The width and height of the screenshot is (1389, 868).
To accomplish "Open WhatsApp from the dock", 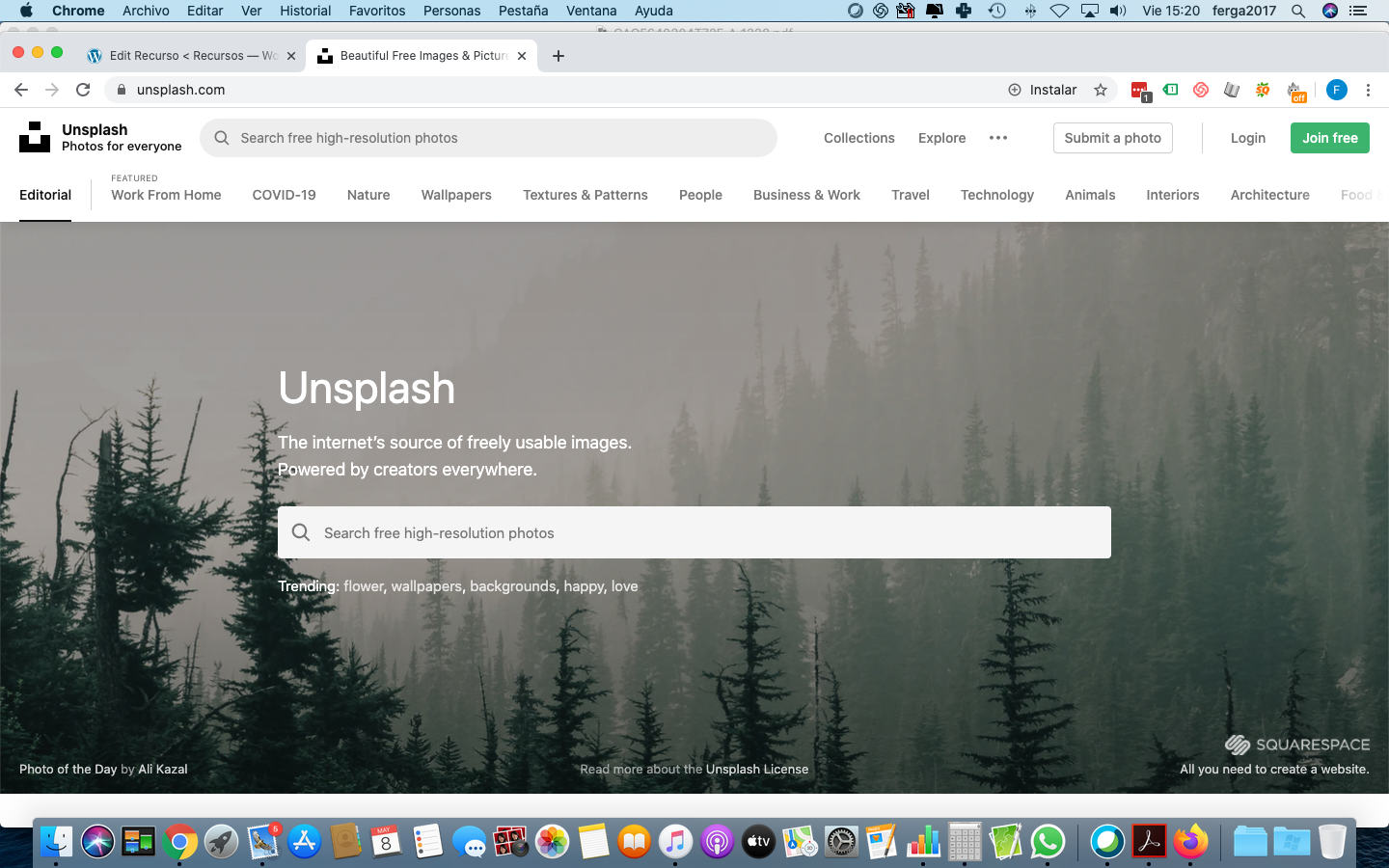I will tap(1047, 842).
